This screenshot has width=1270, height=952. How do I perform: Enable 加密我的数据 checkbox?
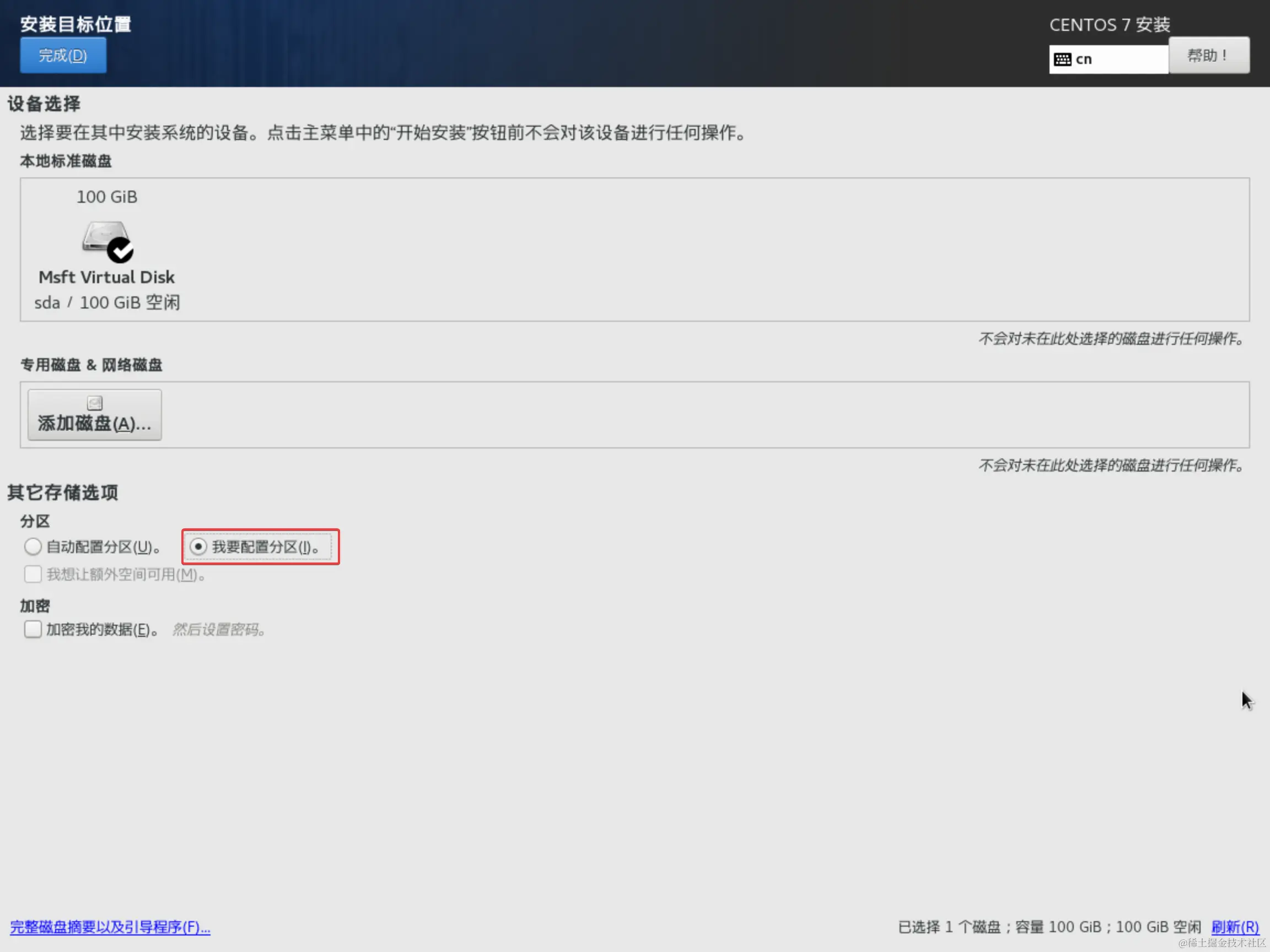tap(33, 630)
